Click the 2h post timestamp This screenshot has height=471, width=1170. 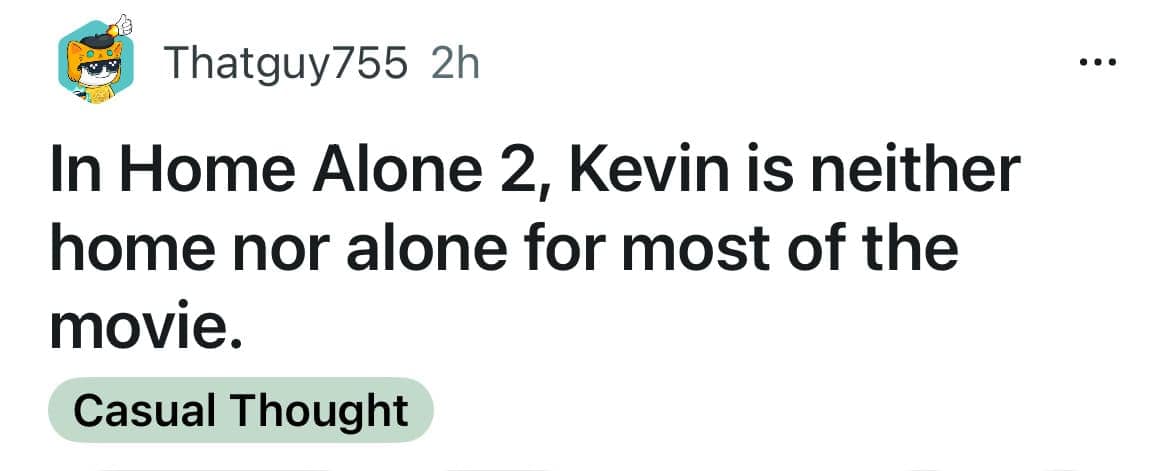(454, 64)
